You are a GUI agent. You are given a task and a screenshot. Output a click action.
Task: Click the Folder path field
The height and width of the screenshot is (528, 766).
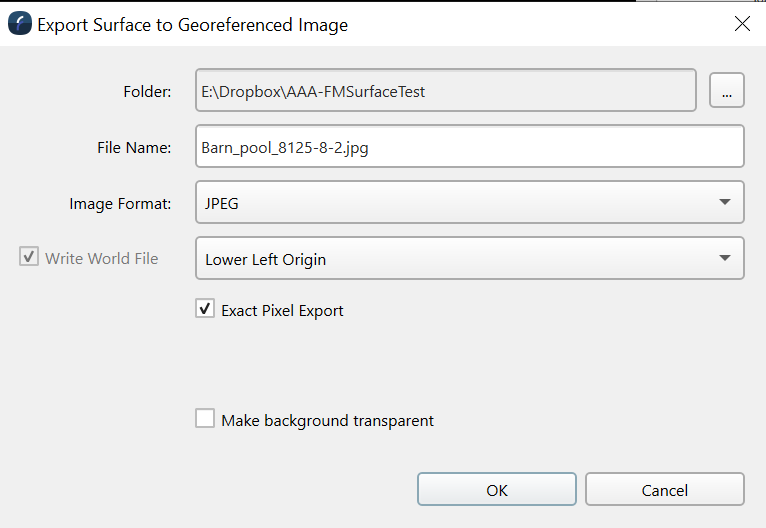[x=445, y=91]
